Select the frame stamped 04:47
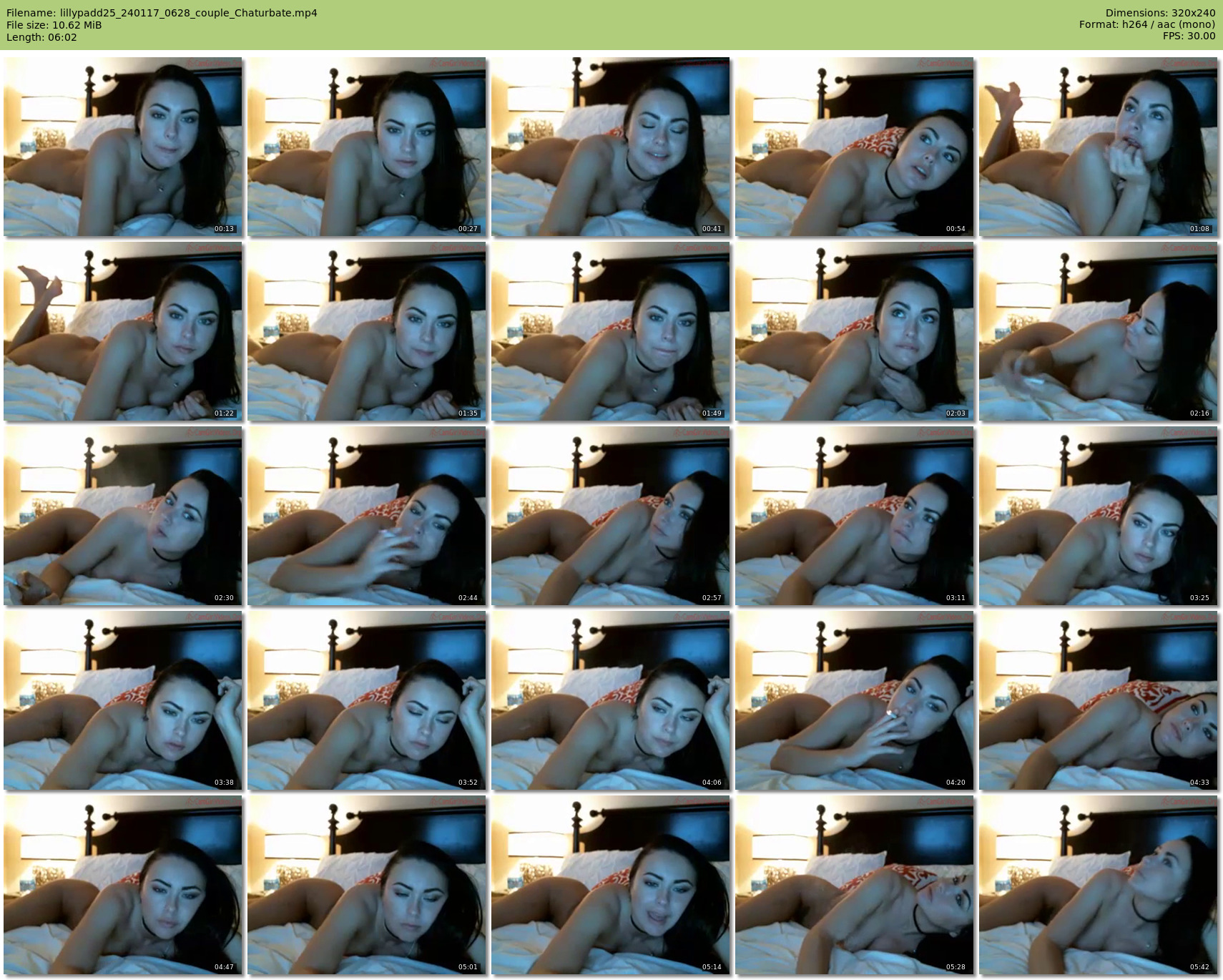The width and height of the screenshot is (1223, 980). click(123, 885)
